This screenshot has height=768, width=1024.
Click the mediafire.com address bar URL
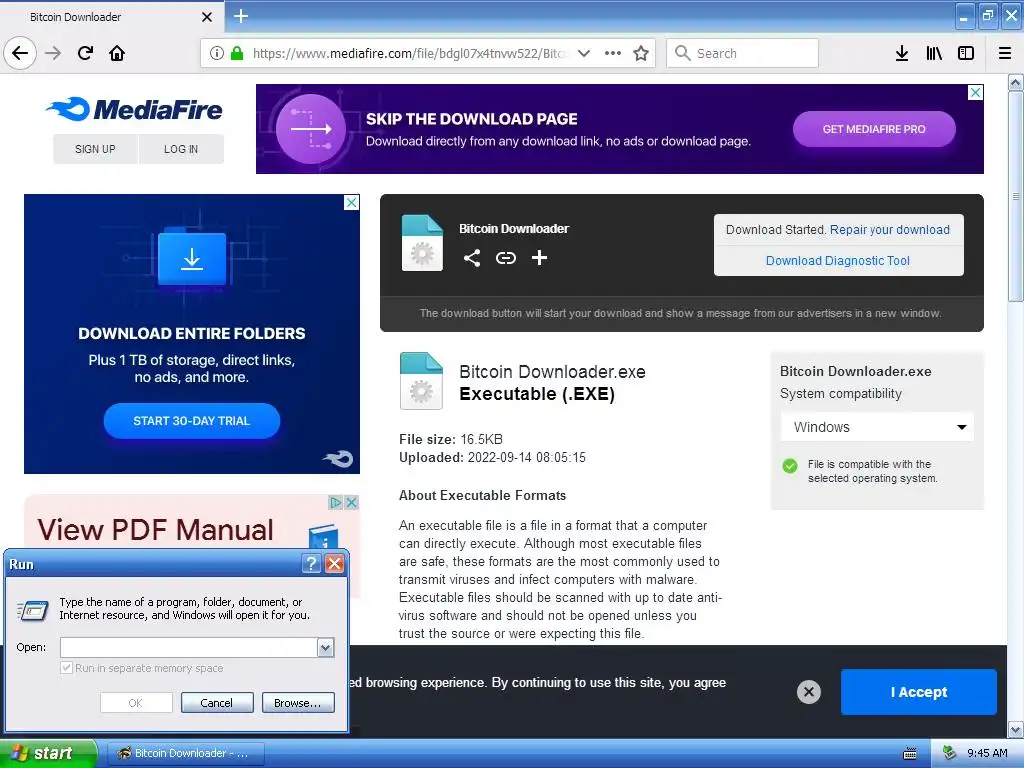point(410,54)
